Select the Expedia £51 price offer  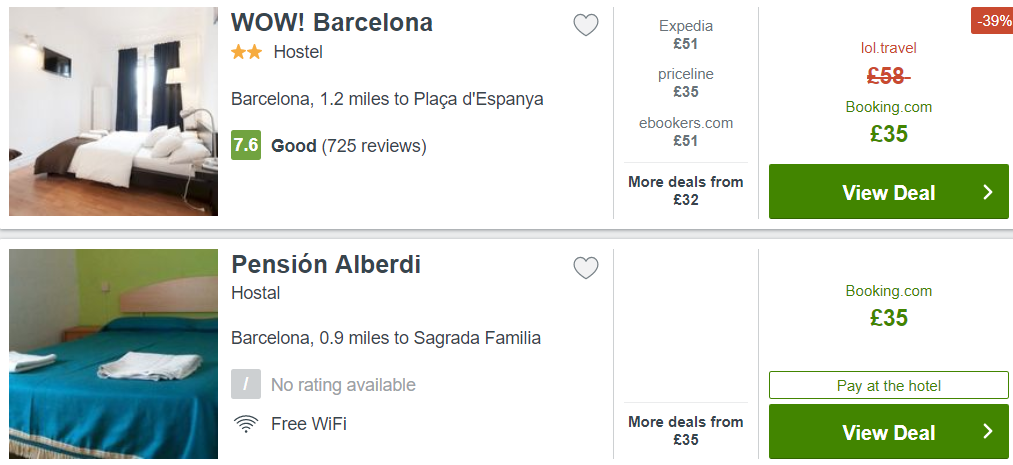point(685,35)
